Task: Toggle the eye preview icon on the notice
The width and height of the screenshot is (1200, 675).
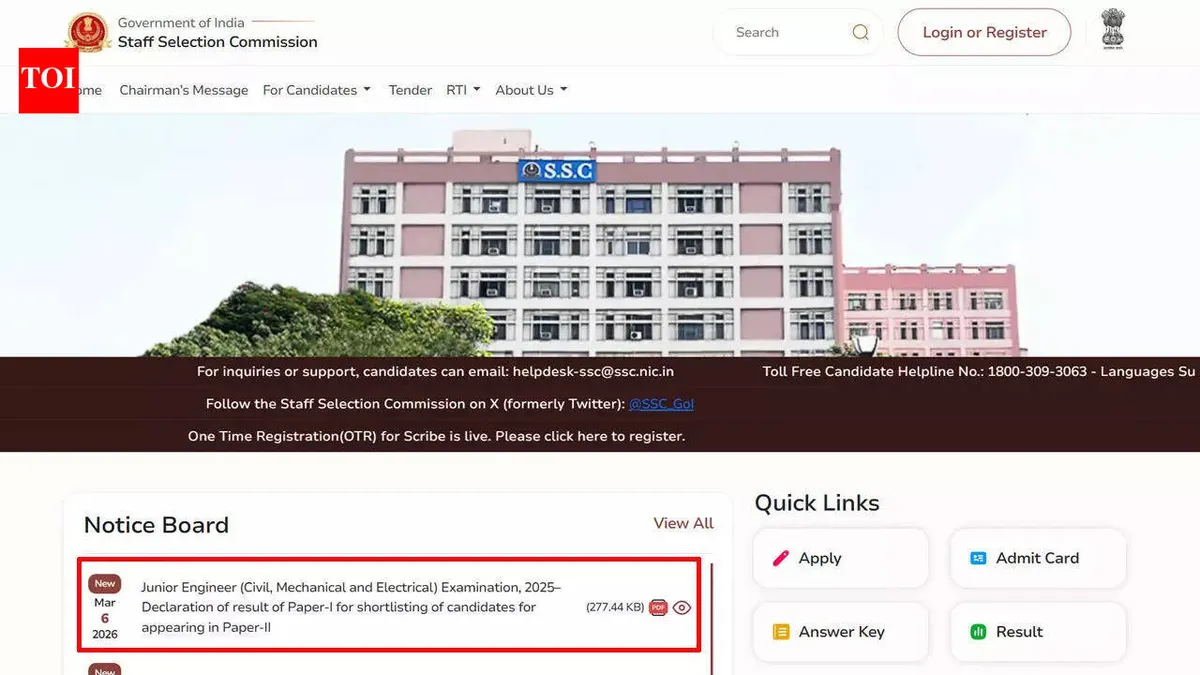Action: [x=682, y=606]
